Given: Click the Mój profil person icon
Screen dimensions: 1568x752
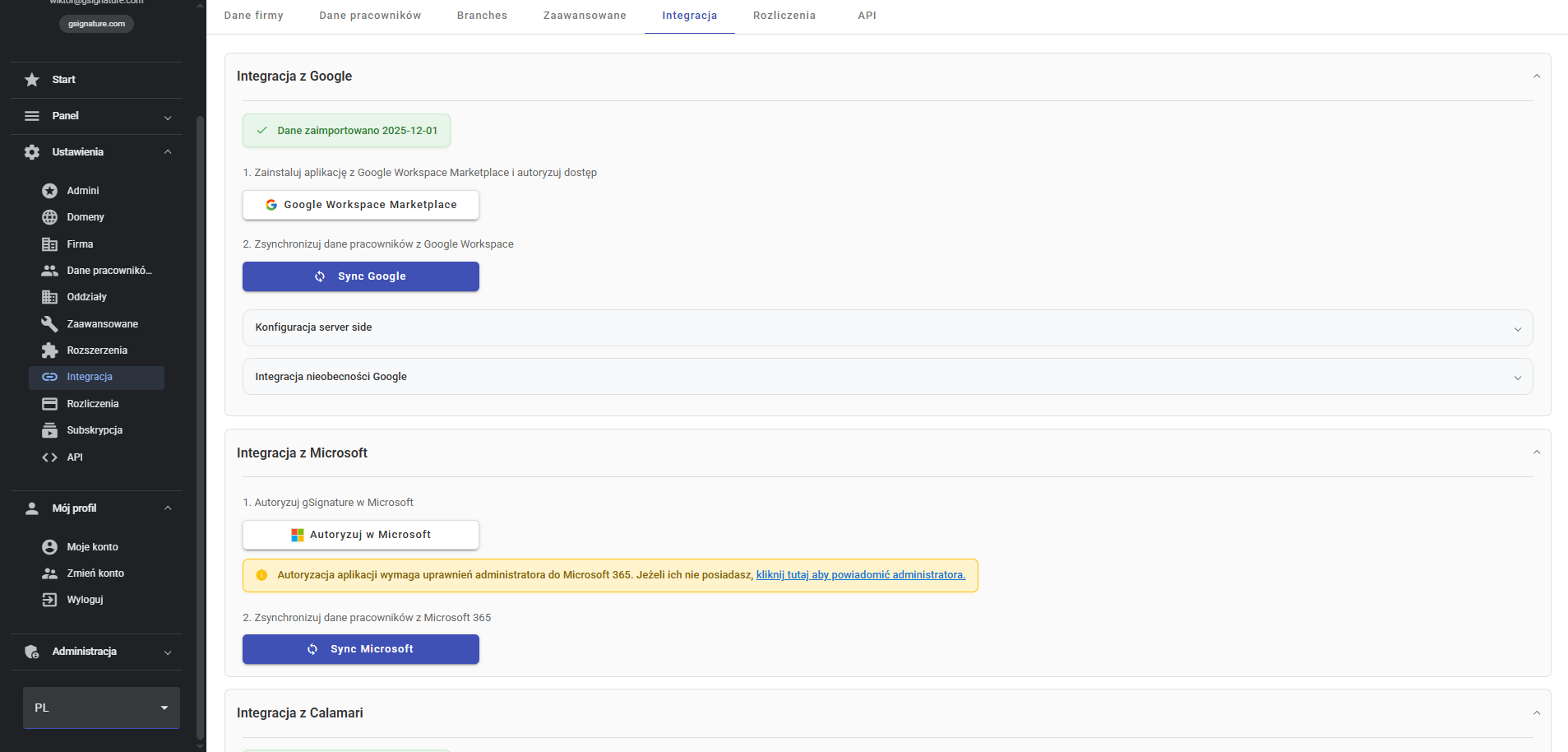Looking at the screenshot, I should pyautogui.click(x=32, y=508).
